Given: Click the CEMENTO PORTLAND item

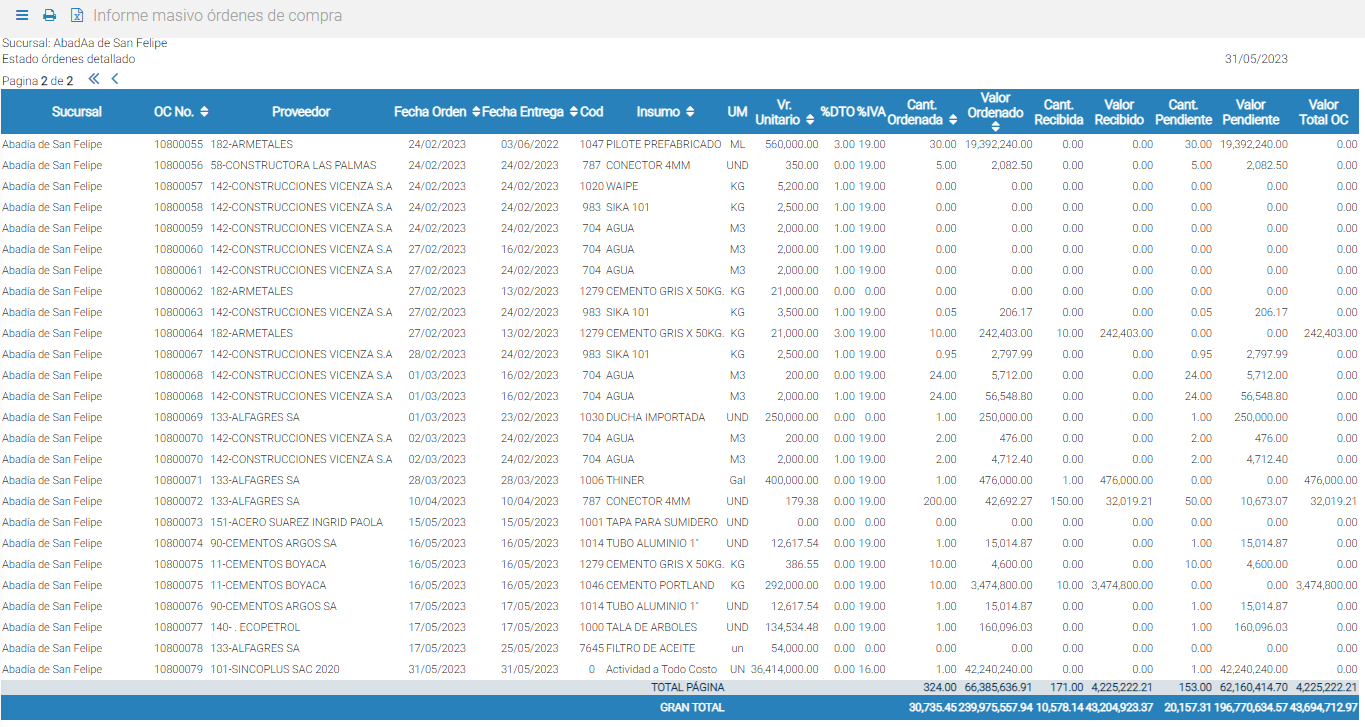Looking at the screenshot, I should [x=660, y=585].
